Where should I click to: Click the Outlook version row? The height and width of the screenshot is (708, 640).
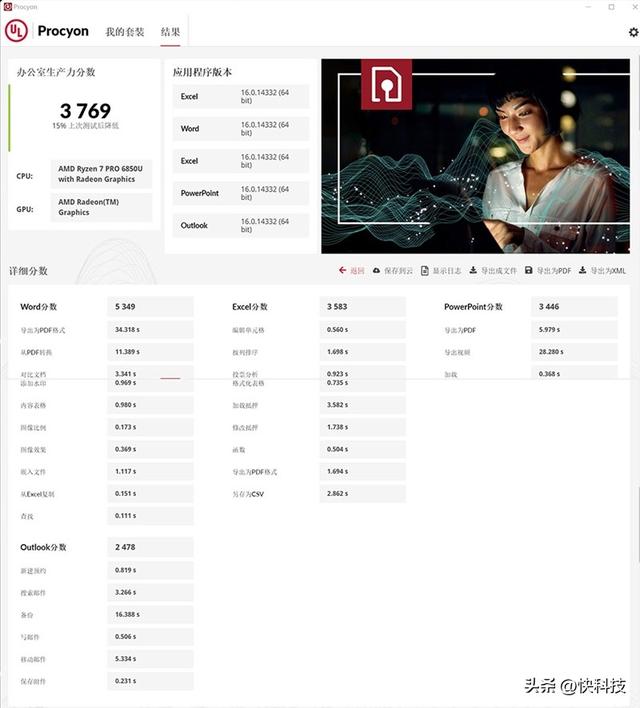tap(241, 225)
